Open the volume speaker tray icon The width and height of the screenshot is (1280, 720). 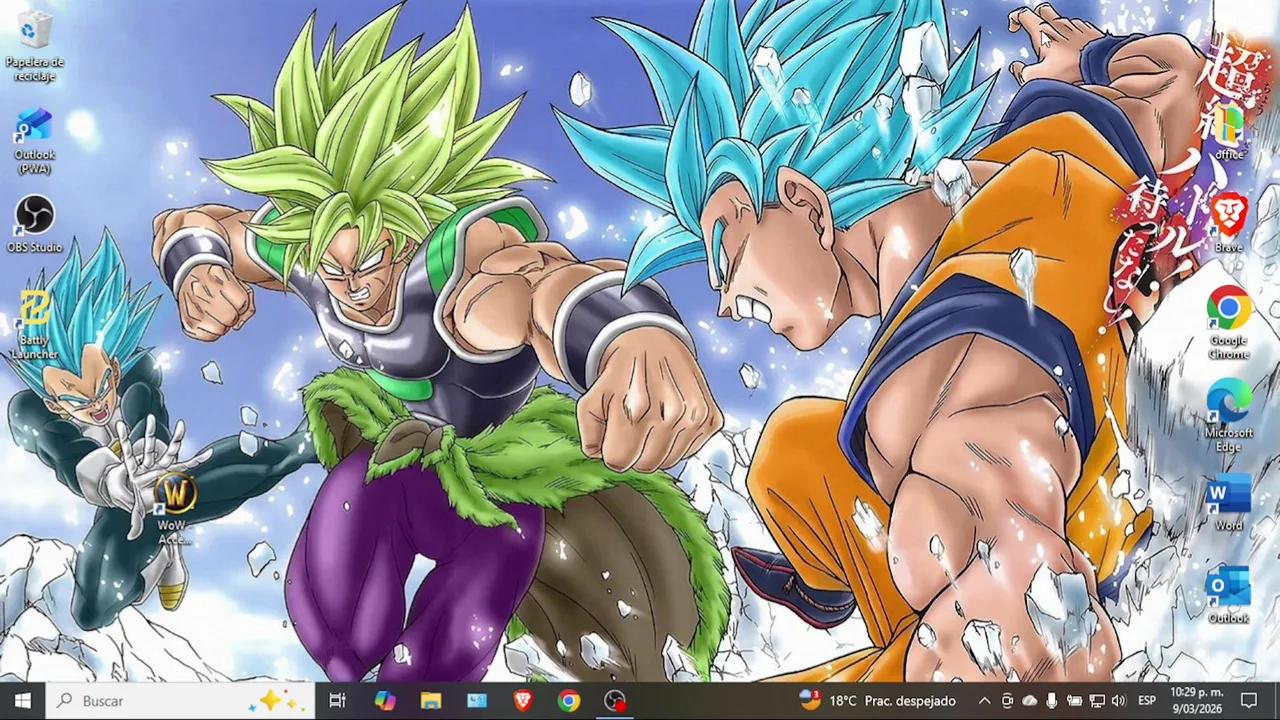pyautogui.click(x=1118, y=700)
